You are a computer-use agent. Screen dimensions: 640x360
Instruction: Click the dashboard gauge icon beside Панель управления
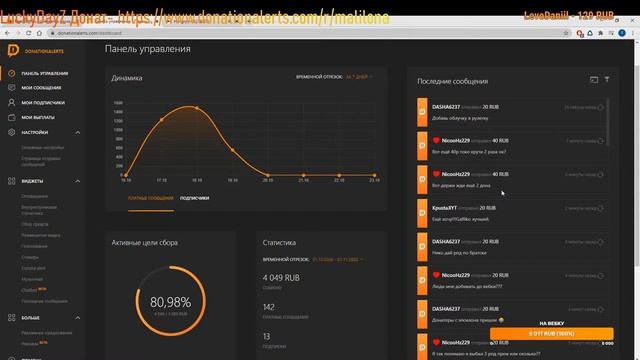pyautogui.click(x=11, y=73)
